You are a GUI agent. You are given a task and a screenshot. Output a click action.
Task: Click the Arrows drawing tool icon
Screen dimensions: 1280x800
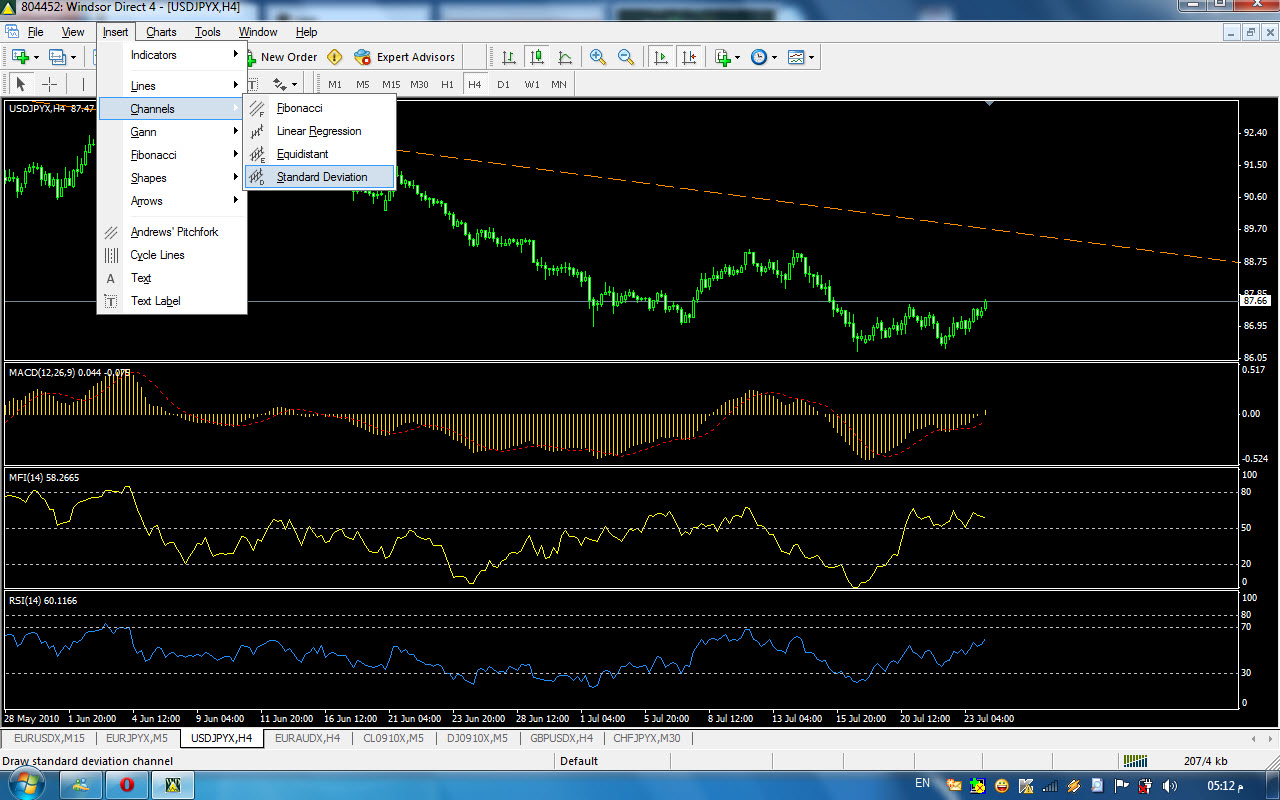point(279,84)
